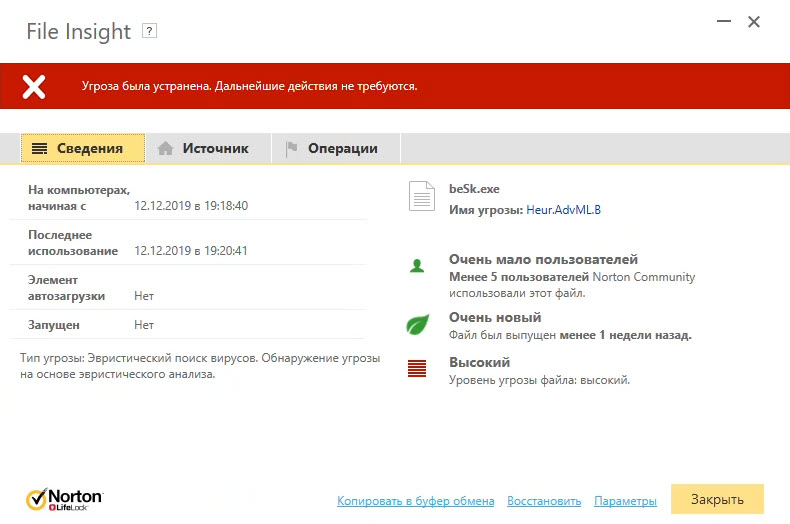Click the beSk.exe file name
The width and height of the screenshot is (790, 524).
(x=474, y=189)
